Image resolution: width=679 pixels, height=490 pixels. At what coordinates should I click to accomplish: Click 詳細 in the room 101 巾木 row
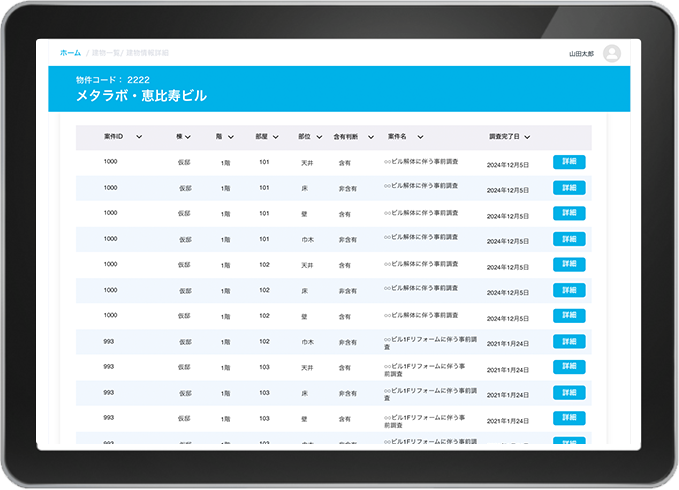pos(569,239)
